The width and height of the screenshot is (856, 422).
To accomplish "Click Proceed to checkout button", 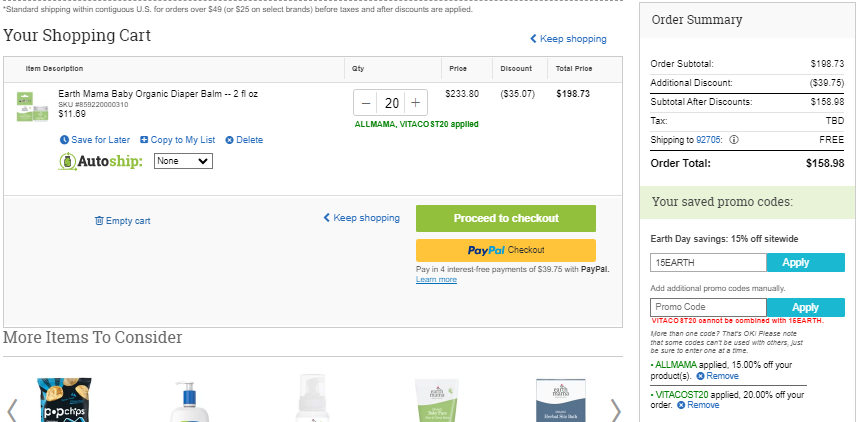I will (506, 218).
